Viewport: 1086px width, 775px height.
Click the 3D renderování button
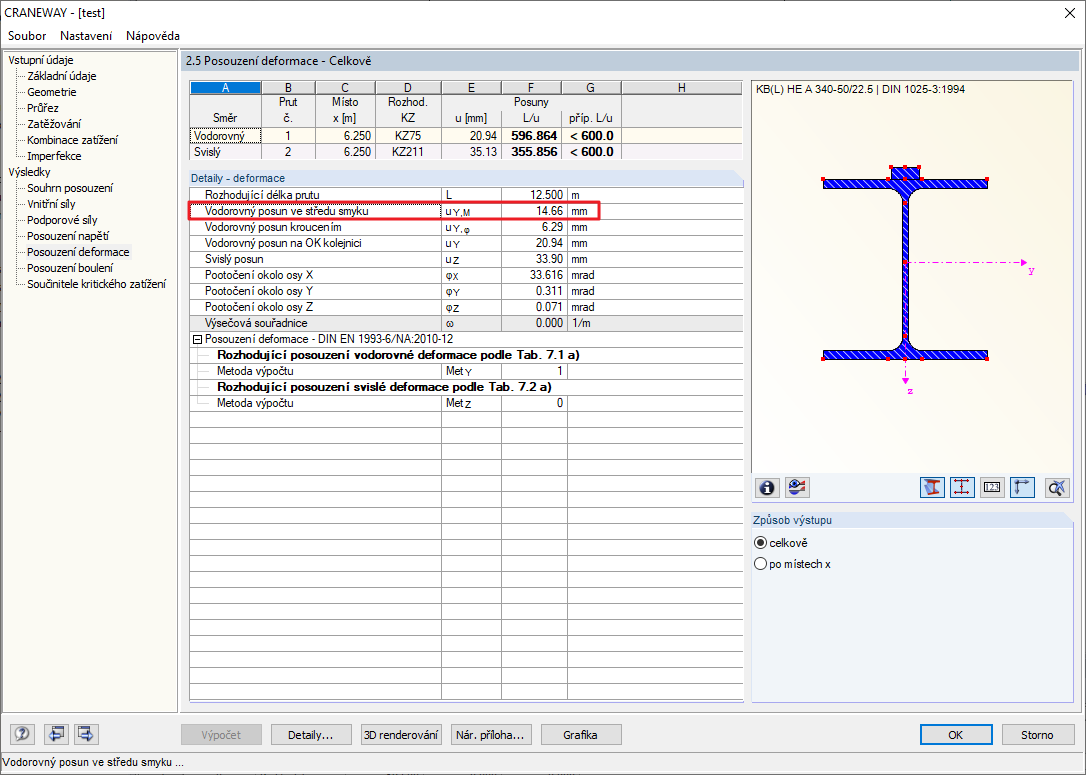401,735
